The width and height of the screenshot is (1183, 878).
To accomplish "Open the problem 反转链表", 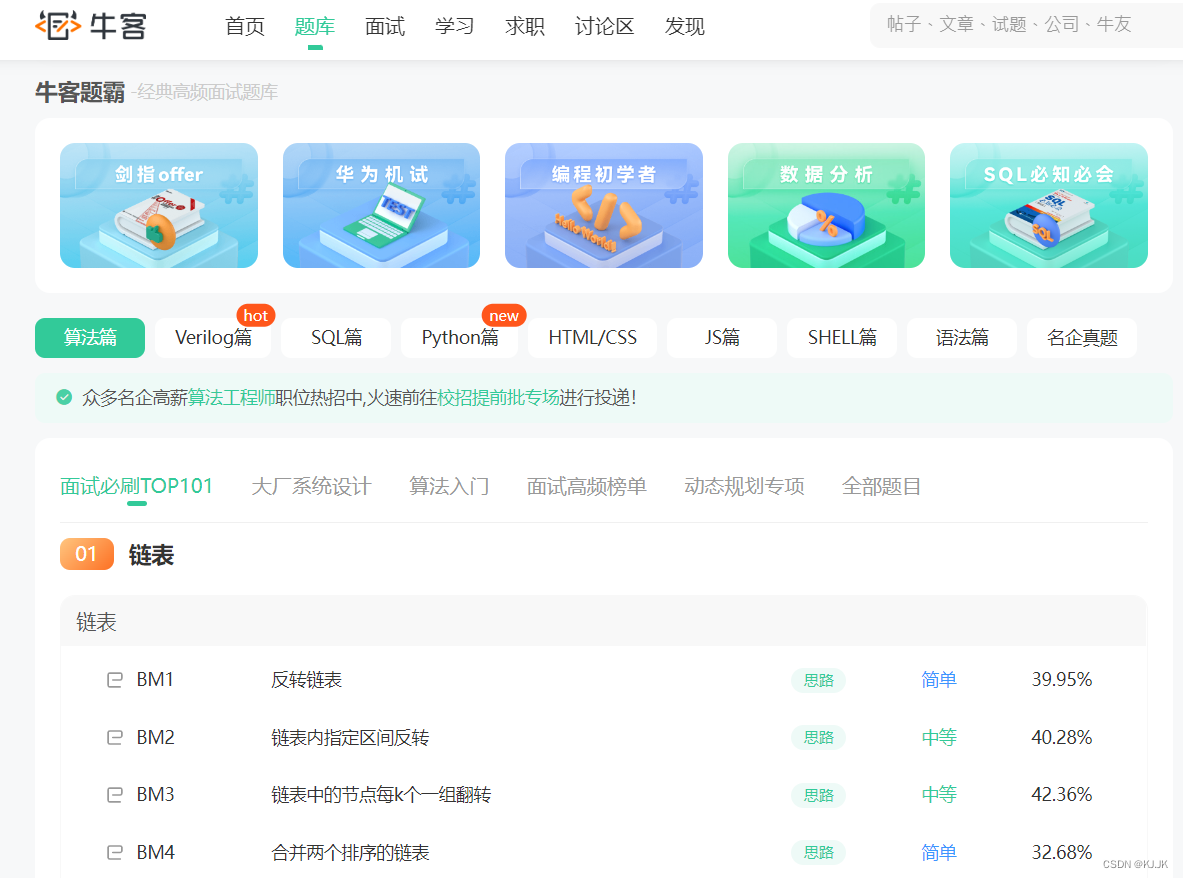I will point(306,680).
